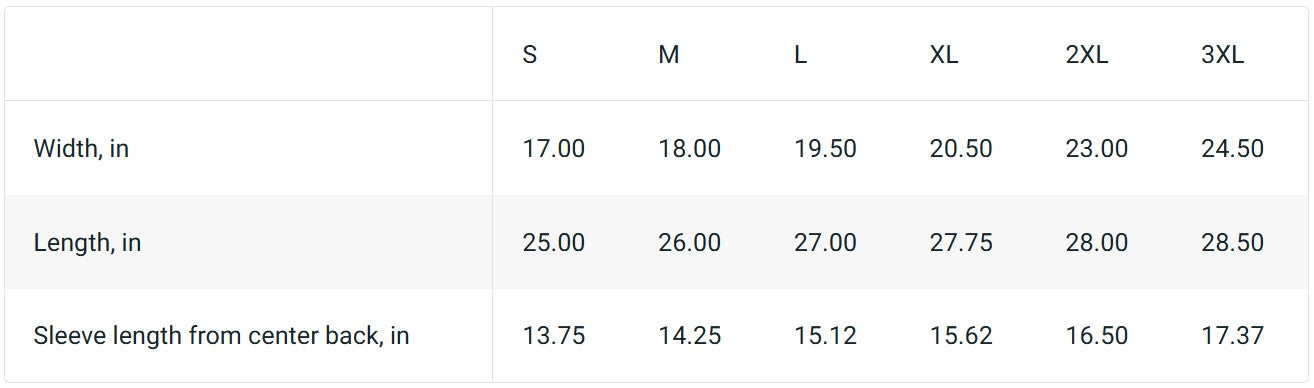Click the 'Width, in' row label
This screenshot has height=388, width=1314.
81,149
